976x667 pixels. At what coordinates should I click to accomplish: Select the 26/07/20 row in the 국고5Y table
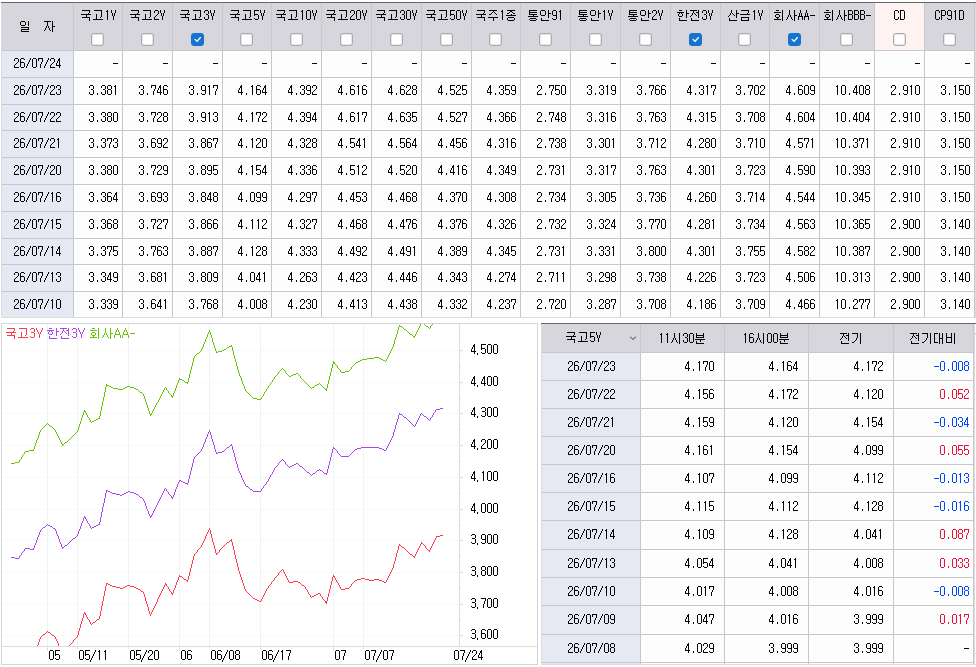click(x=758, y=450)
